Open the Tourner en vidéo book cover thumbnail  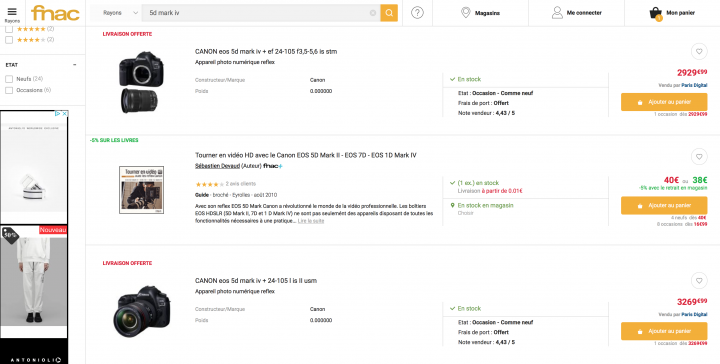tap(141, 190)
